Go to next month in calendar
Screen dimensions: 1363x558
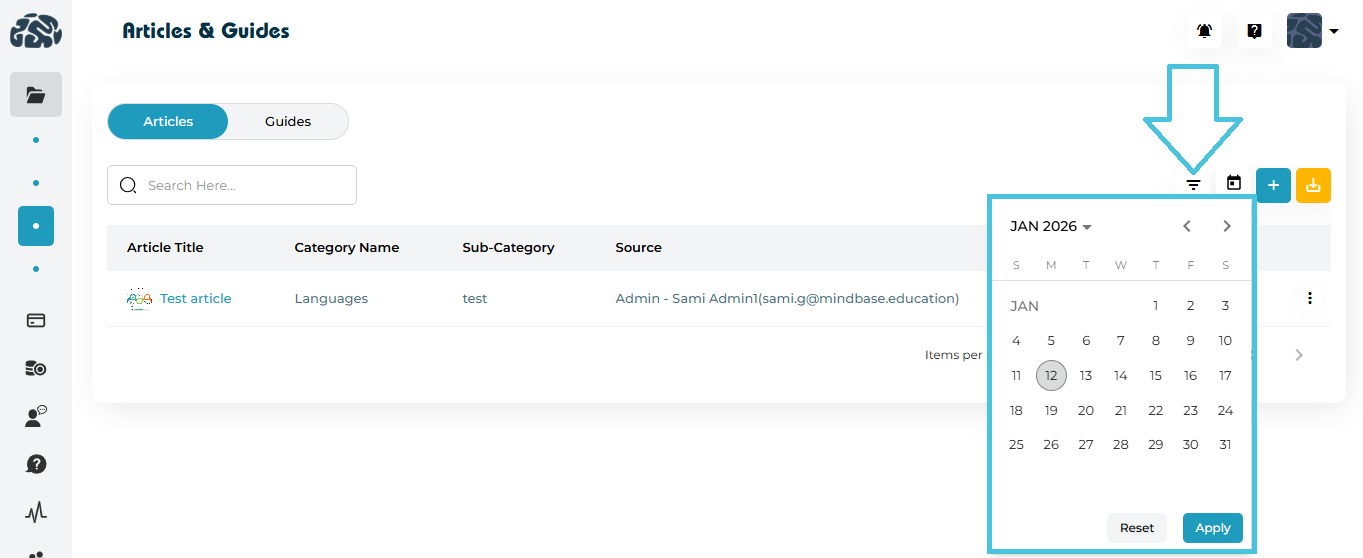(1227, 226)
